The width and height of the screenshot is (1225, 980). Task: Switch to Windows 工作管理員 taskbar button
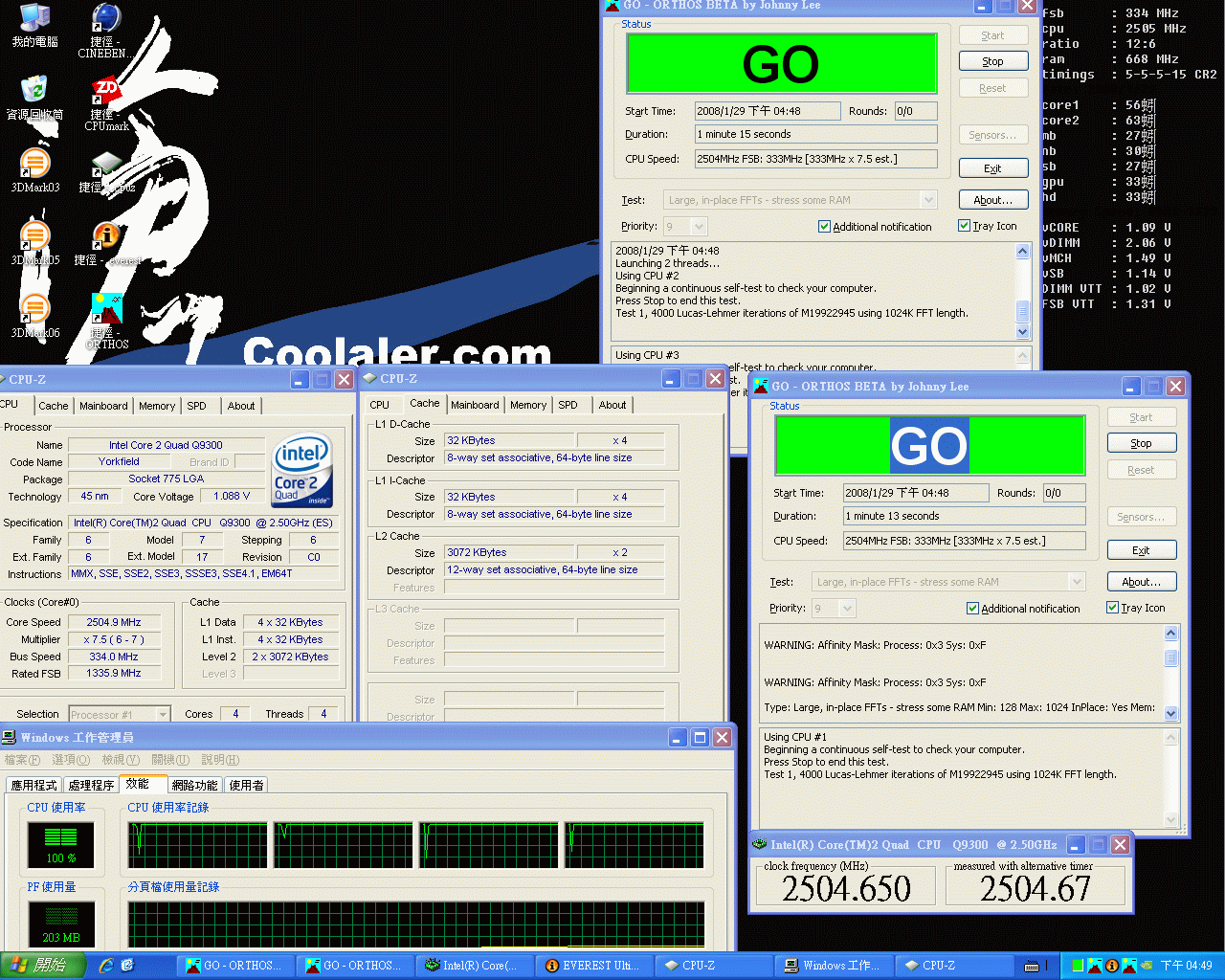(x=833, y=966)
